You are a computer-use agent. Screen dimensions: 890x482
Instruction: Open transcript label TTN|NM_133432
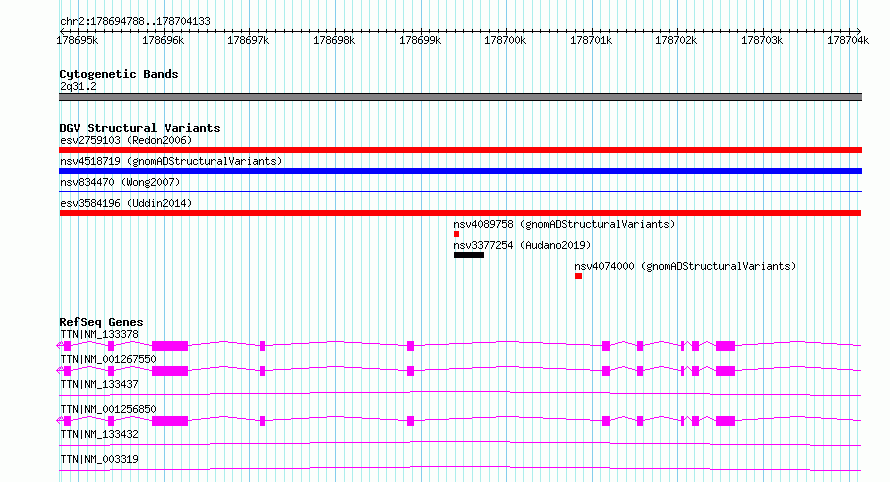click(x=99, y=434)
